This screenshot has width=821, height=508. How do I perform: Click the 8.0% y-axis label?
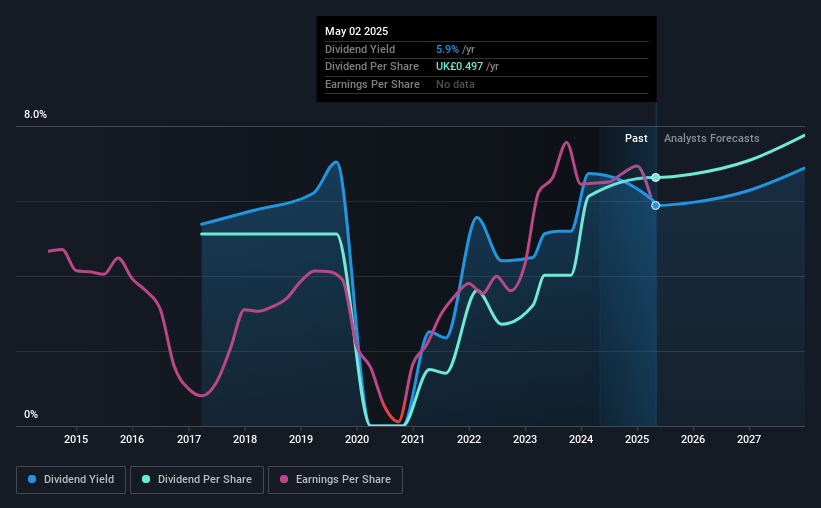tap(36, 115)
